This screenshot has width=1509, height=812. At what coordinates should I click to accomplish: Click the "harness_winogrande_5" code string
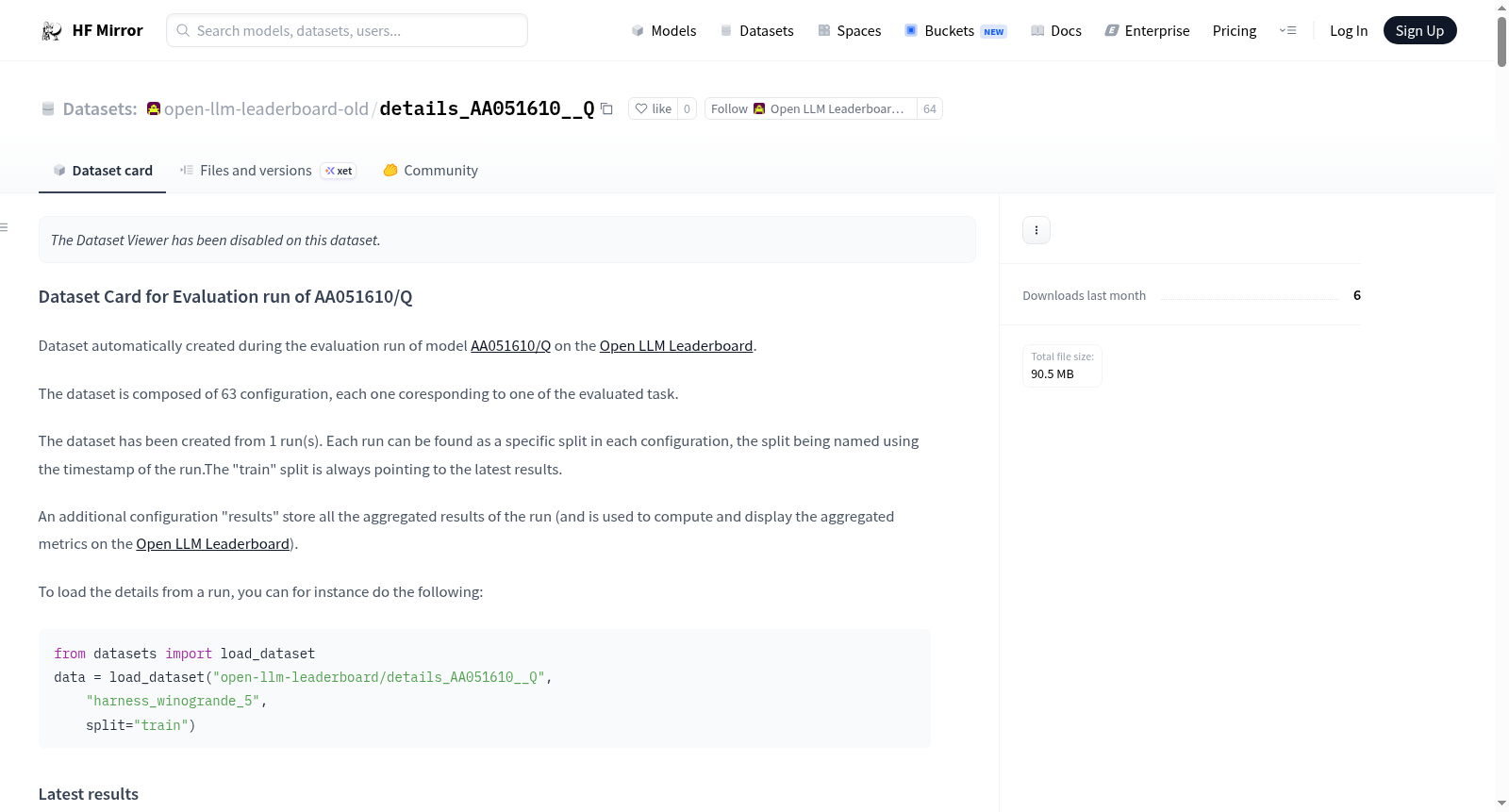pos(173,702)
